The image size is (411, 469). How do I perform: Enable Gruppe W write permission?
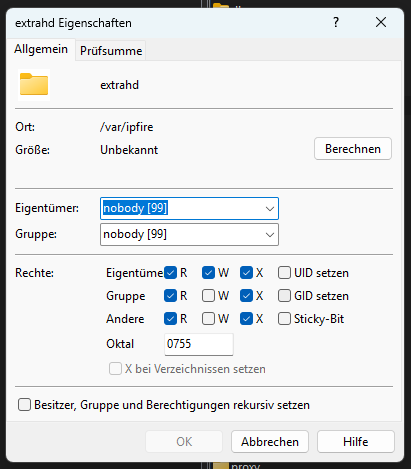click(208, 296)
